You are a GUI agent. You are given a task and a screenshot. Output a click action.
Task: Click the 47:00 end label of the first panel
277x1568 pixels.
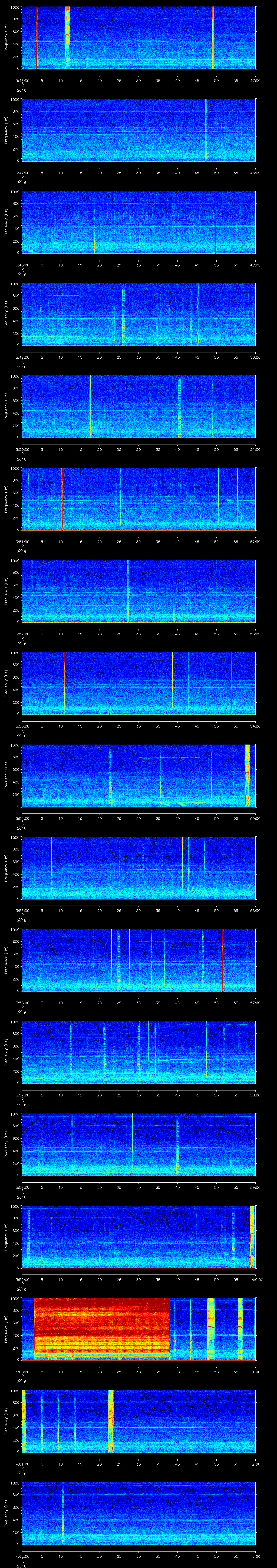click(x=255, y=80)
